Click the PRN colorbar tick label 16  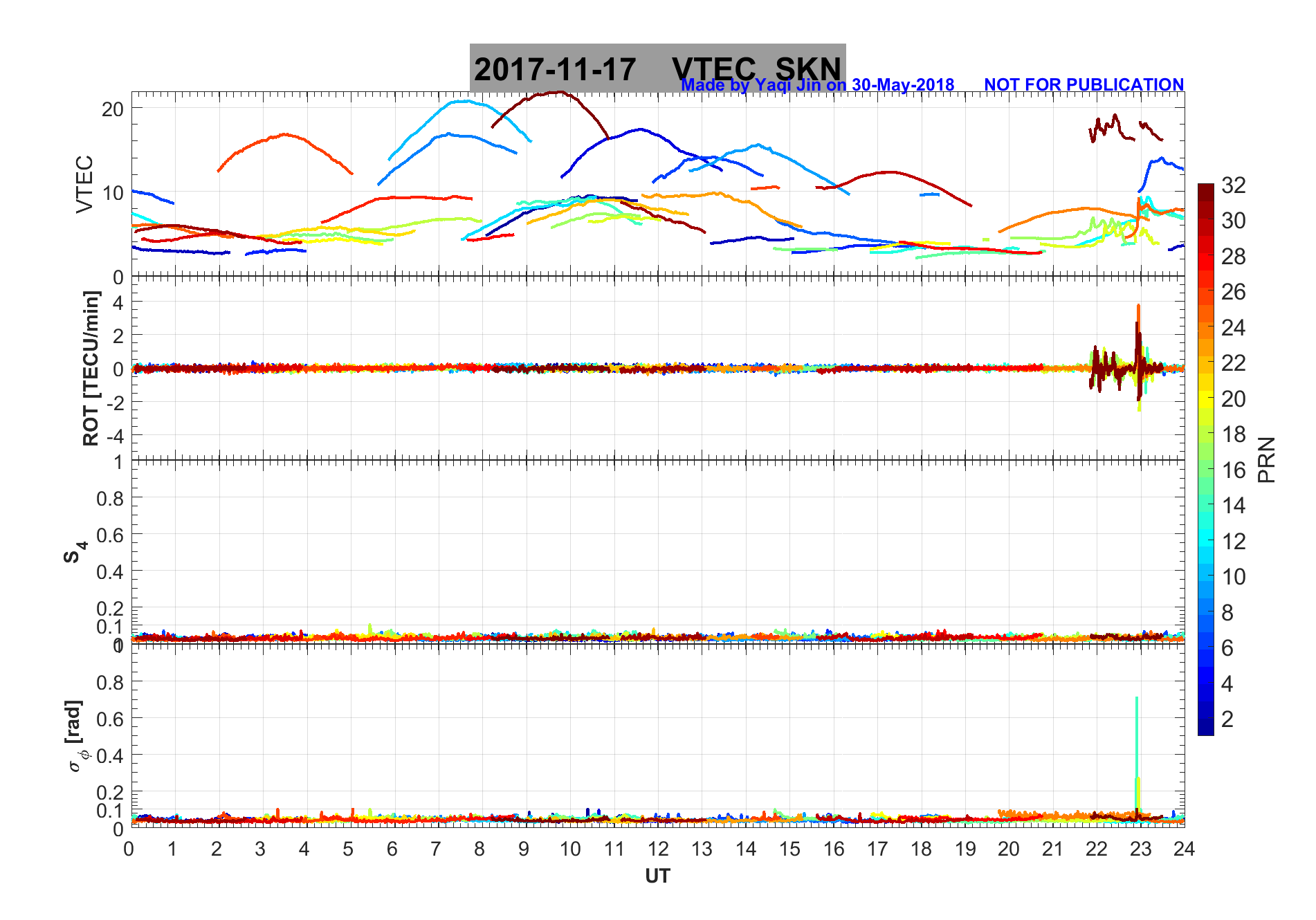click(1233, 470)
